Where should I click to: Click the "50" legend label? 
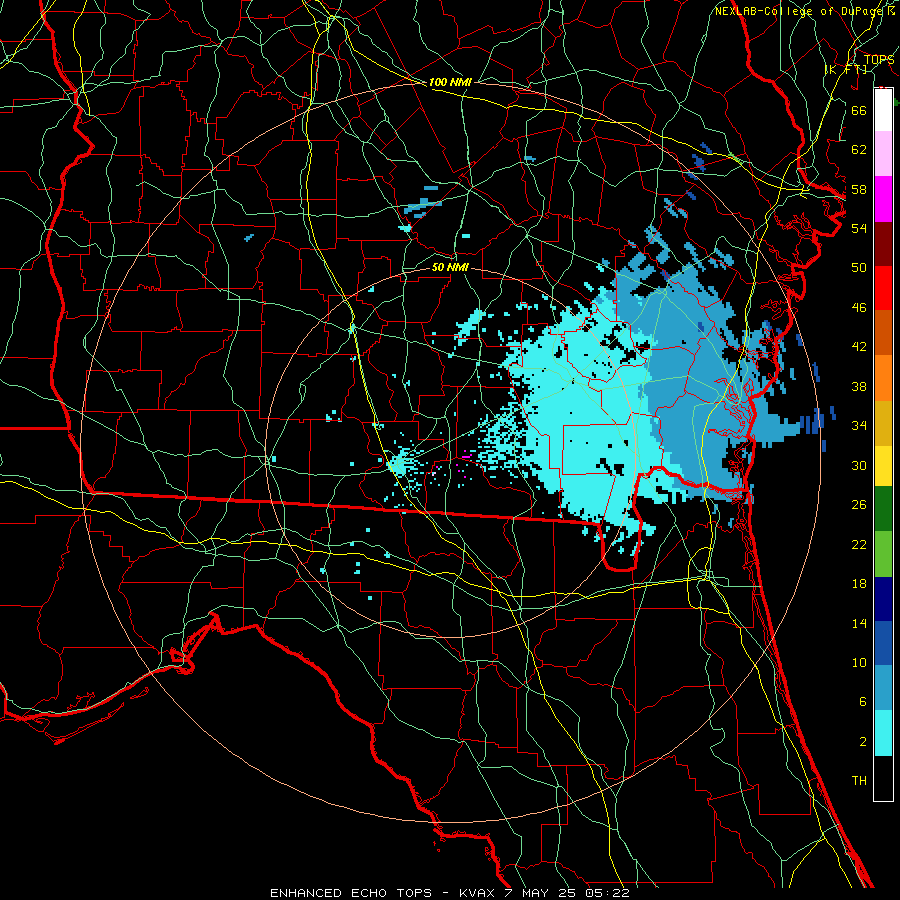coord(859,268)
